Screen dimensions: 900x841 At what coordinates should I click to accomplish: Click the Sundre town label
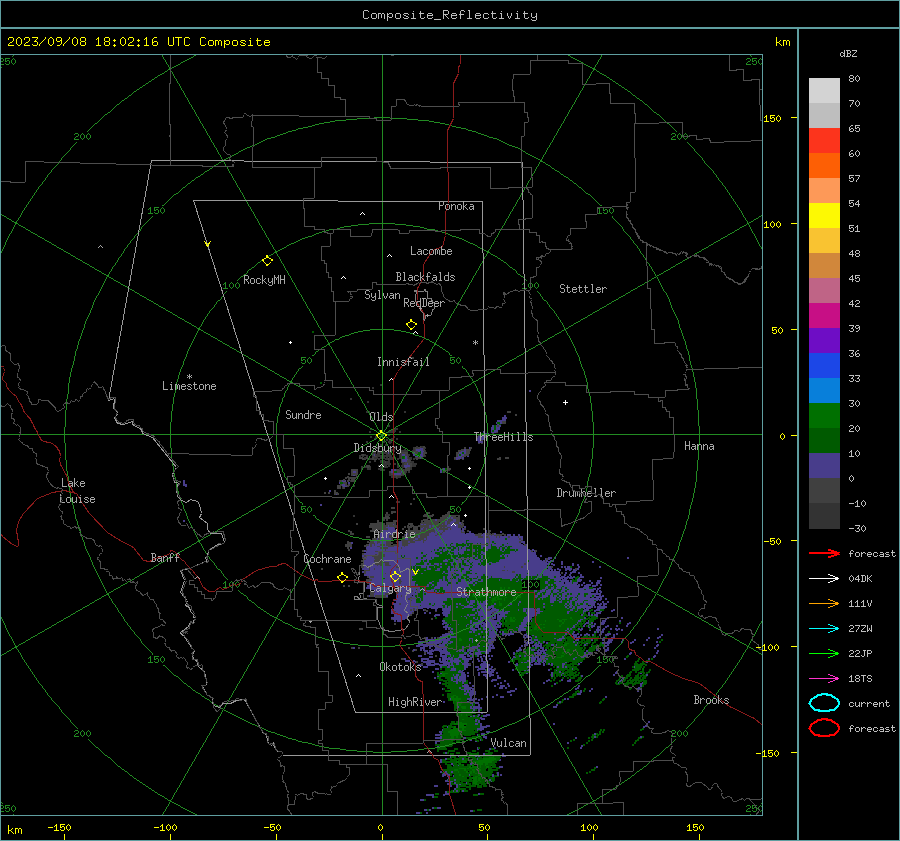pyautogui.click(x=303, y=414)
